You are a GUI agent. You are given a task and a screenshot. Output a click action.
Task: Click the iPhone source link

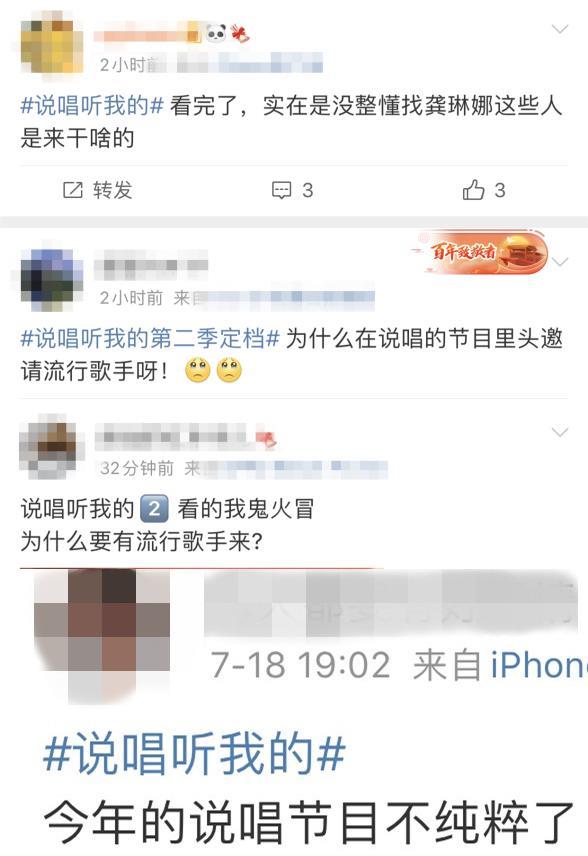(x=538, y=666)
